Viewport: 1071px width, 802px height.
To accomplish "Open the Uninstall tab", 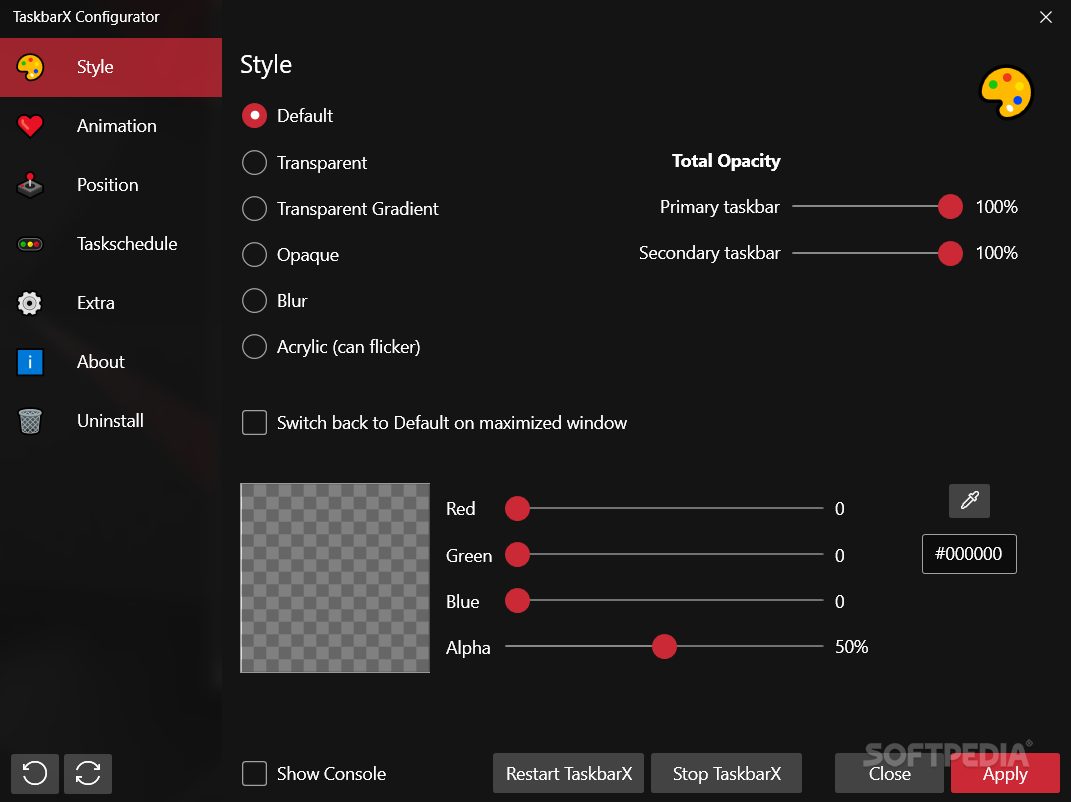I will click(x=111, y=421).
